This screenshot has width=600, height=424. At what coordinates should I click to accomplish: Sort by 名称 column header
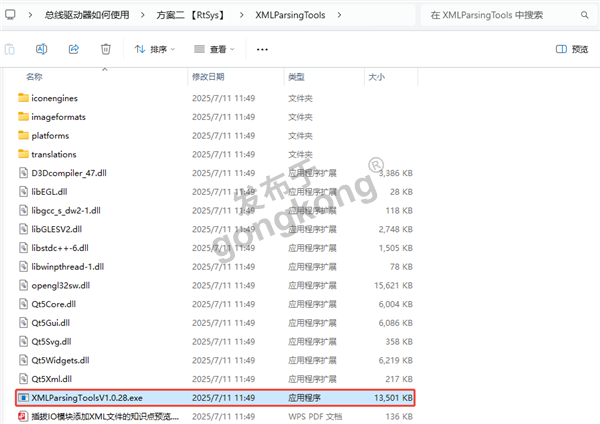pos(35,76)
